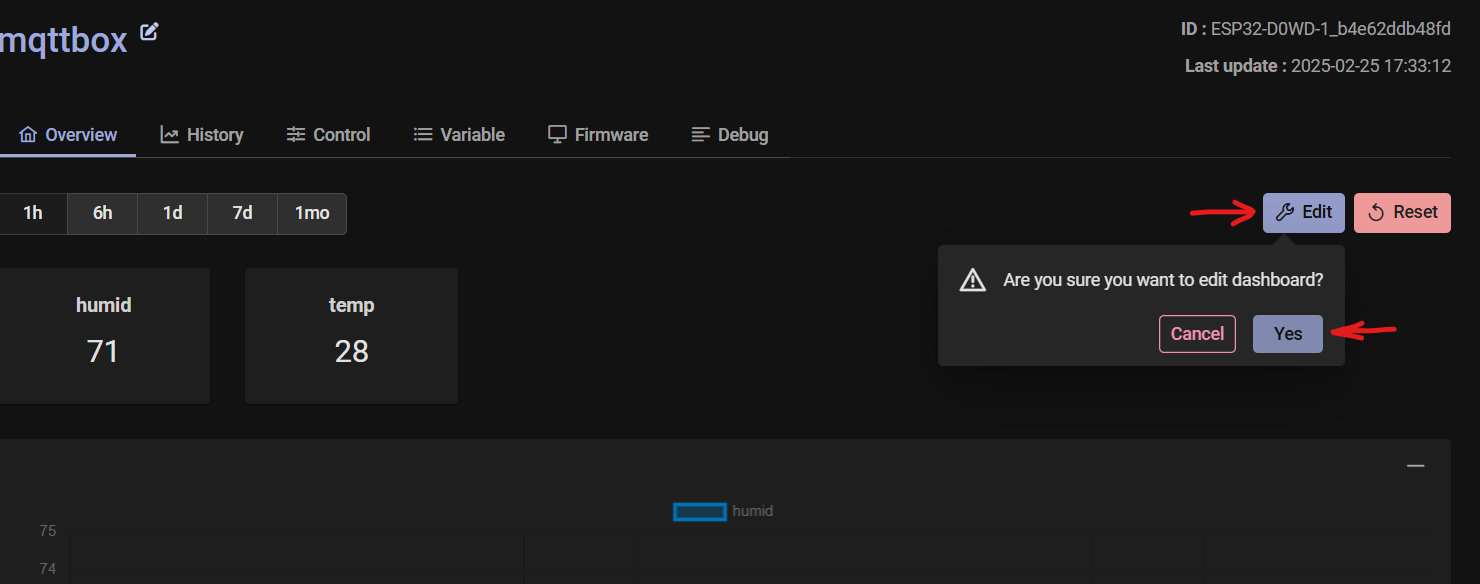
Task: Collapse the humid chart panel
Action: click(1415, 465)
